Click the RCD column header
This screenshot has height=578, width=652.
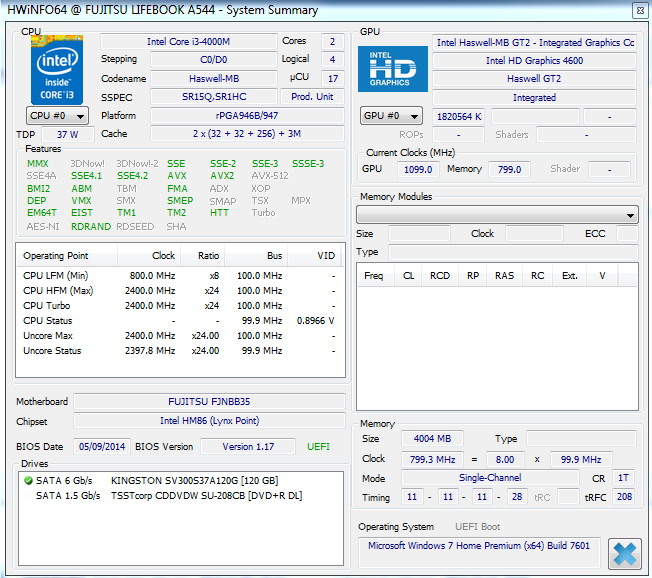click(440, 276)
